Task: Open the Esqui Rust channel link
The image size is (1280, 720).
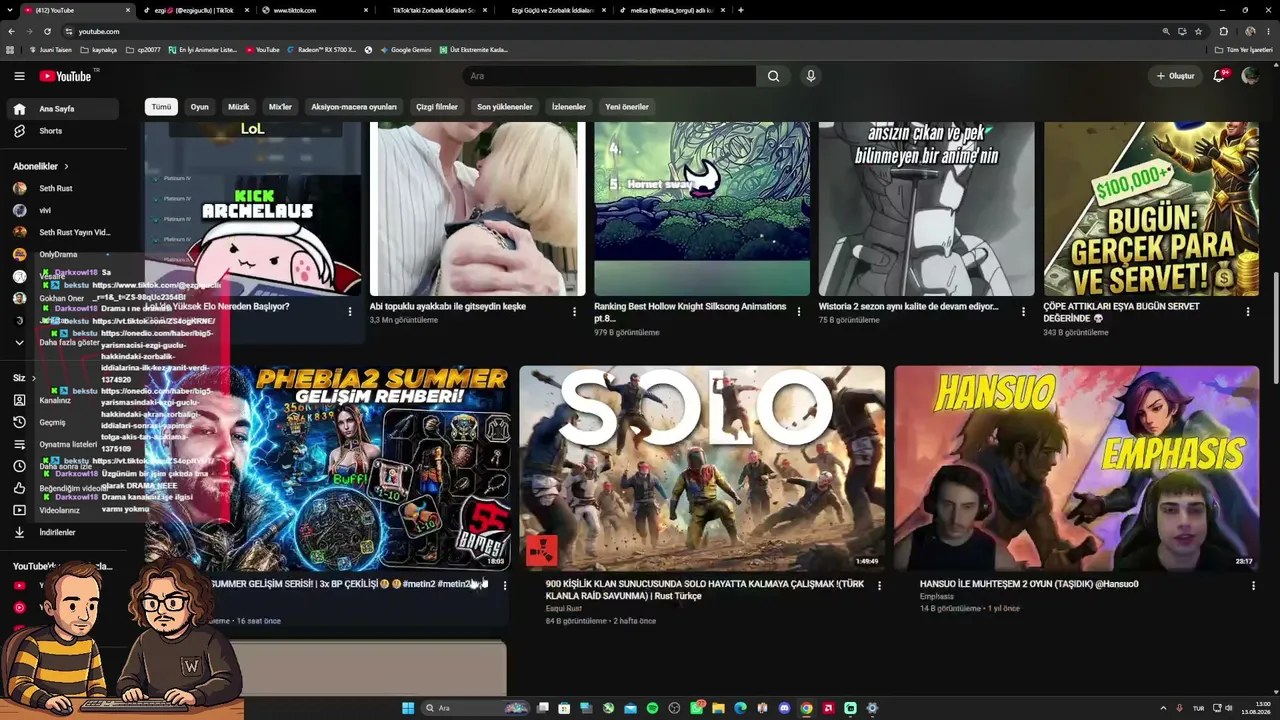Action: pyautogui.click(x=563, y=609)
